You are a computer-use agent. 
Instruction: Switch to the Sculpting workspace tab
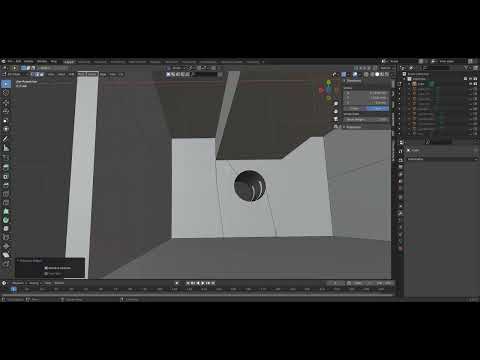click(100, 62)
